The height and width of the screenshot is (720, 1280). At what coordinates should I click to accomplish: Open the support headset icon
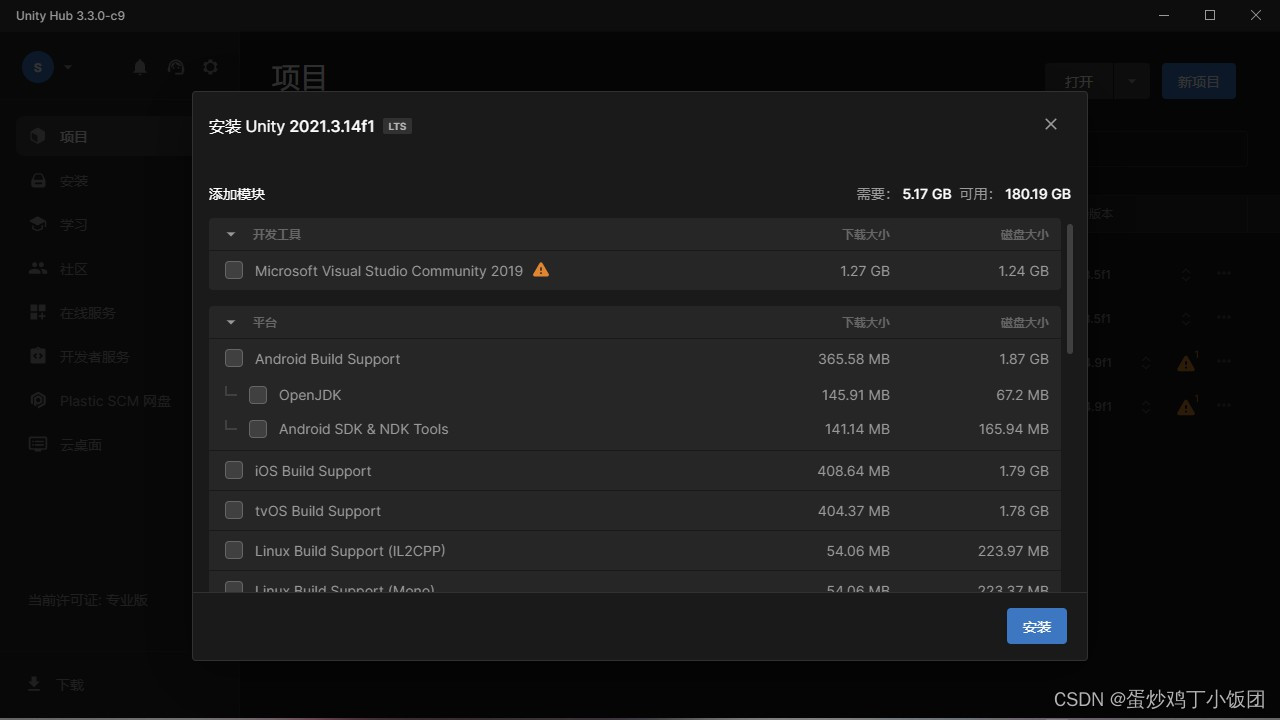(176, 67)
